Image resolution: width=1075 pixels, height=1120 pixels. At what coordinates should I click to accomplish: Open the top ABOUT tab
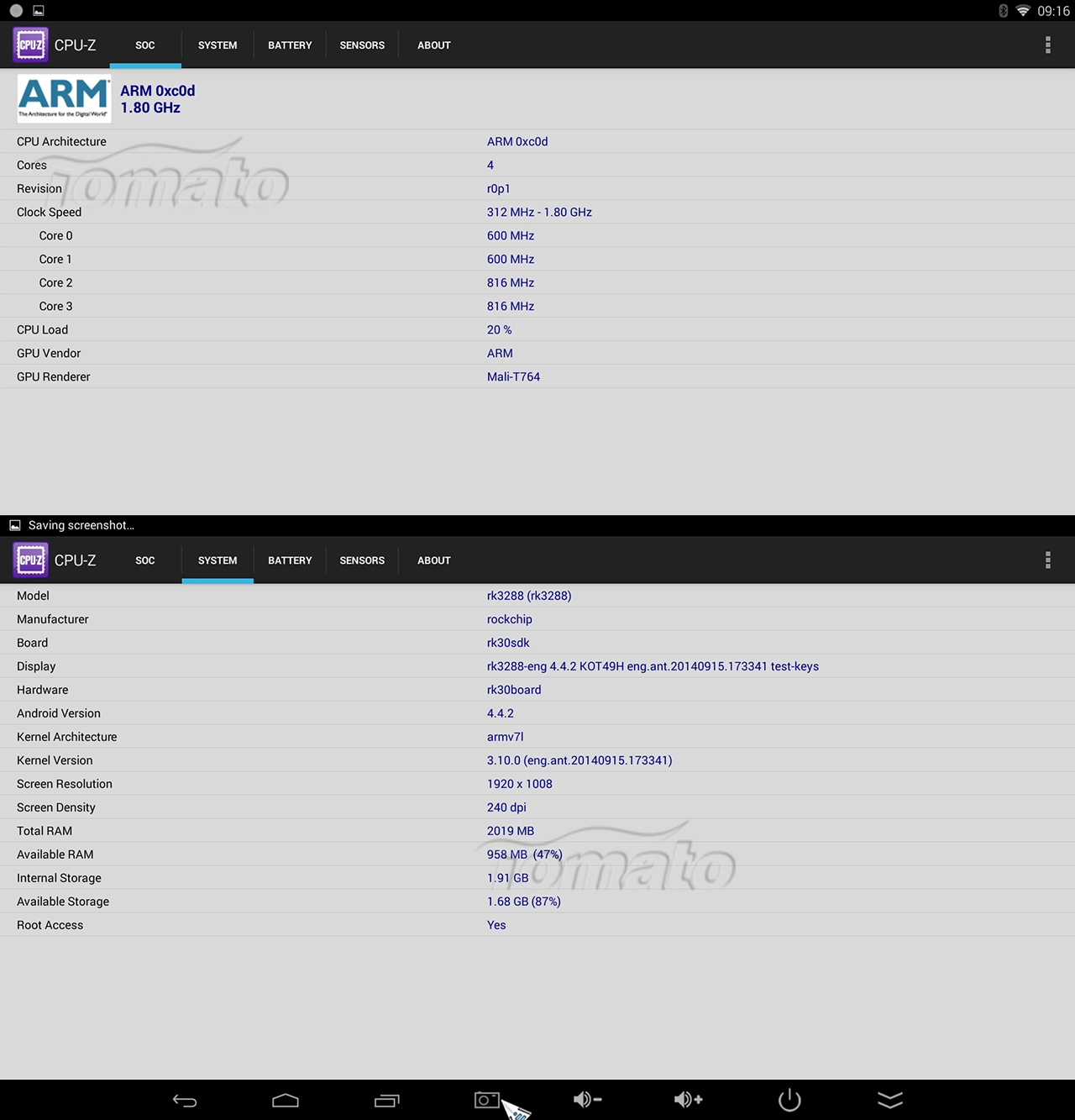point(434,45)
